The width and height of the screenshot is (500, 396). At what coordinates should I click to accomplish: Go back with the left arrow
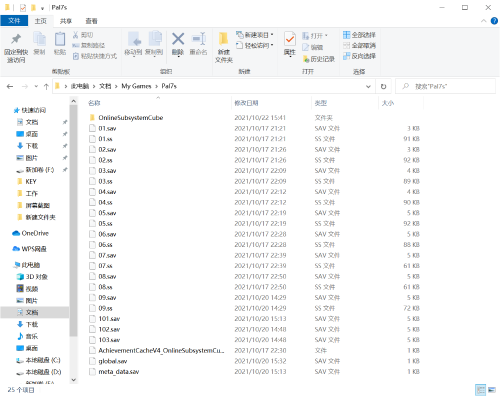click(10, 87)
